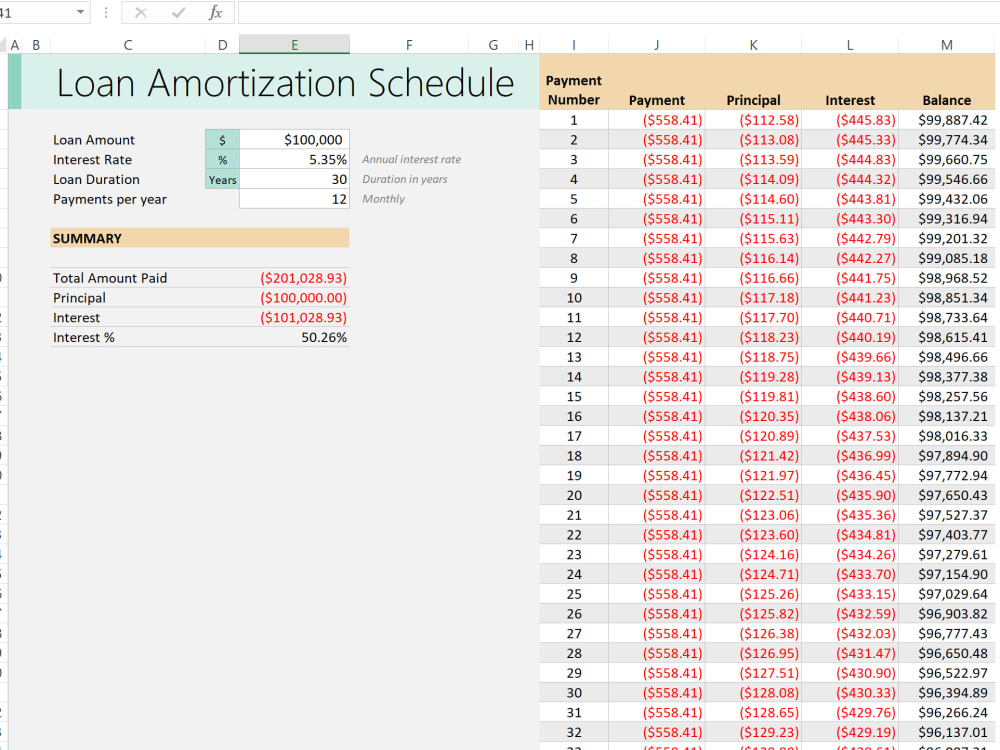The image size is (1000, 750).
Task: Select payment number 20 cell
Action: pyautogui.click(x=573, y=496)
